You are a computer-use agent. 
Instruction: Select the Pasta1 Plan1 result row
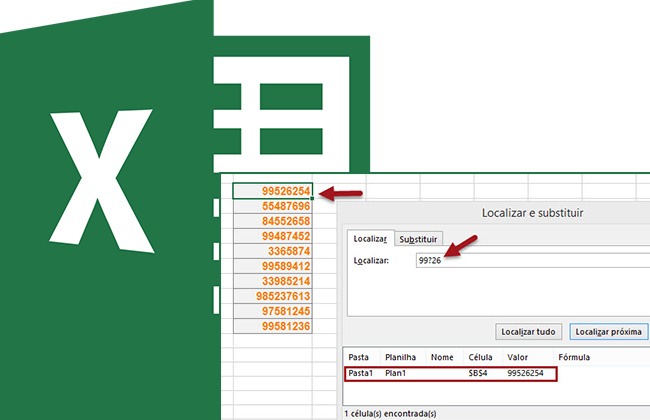pos(451,373)
